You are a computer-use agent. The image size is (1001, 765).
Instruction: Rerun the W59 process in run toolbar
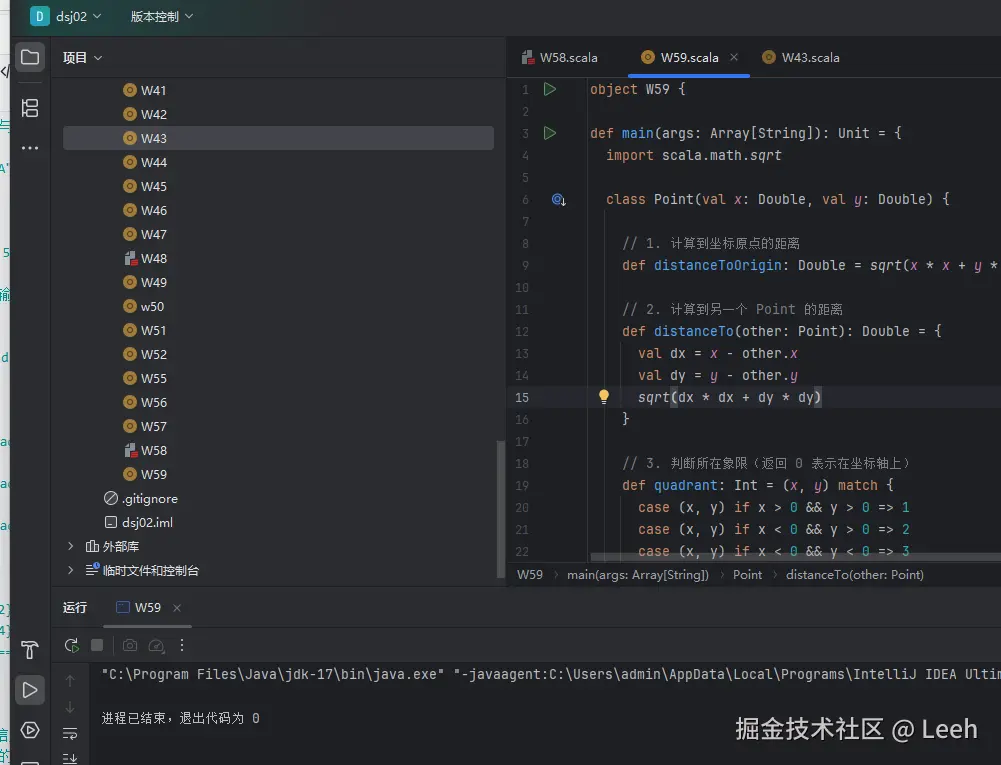coord(71,645)
